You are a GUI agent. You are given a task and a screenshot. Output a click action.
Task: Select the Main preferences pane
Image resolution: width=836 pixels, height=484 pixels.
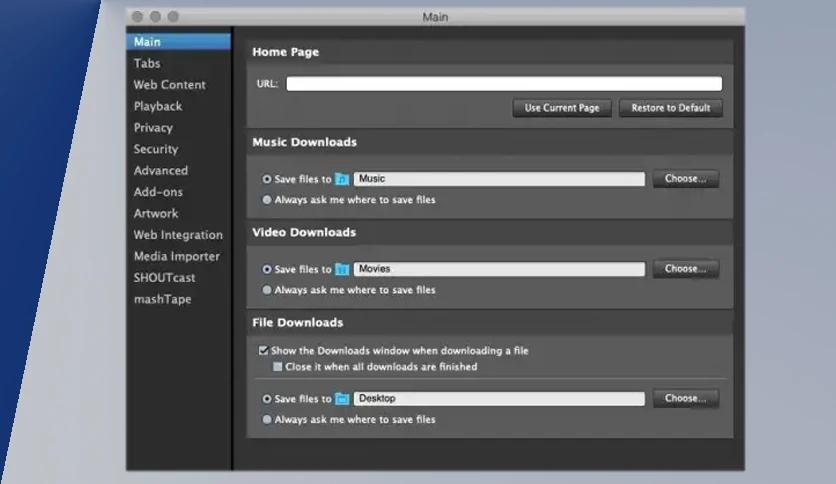click(x=178, y=42)
